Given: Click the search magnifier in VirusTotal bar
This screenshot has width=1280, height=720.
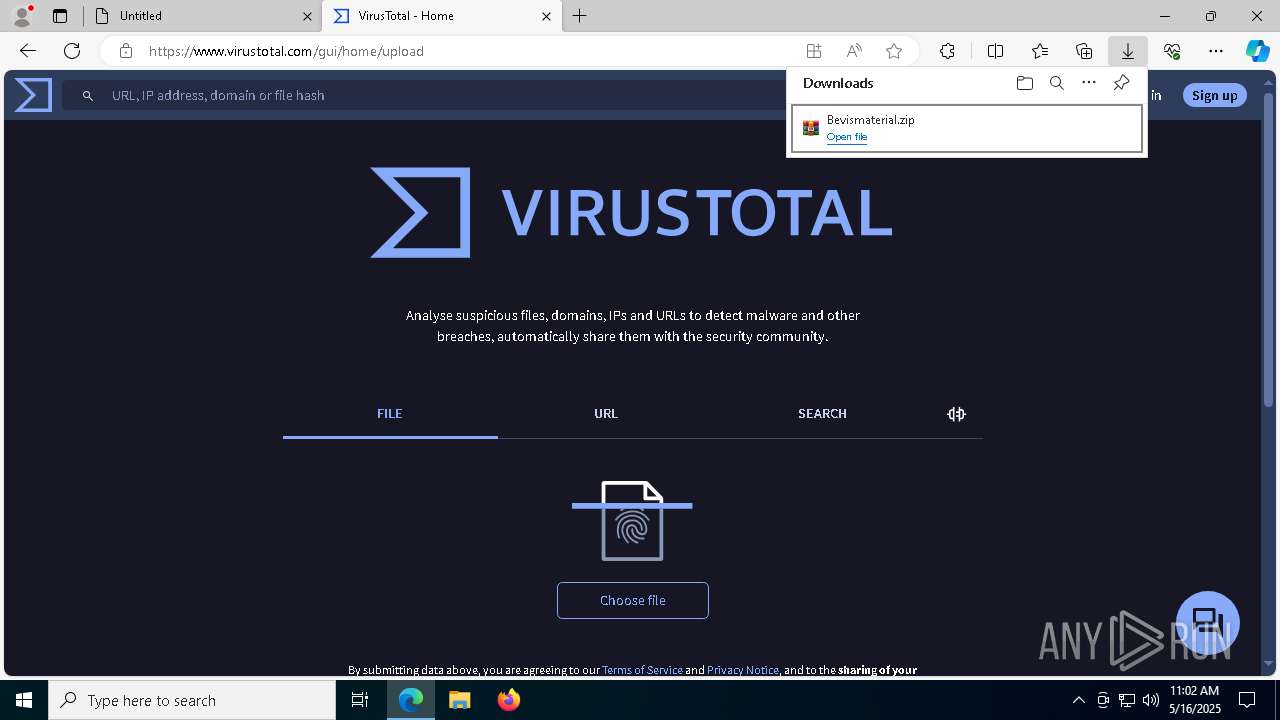Looking at the screenshot, I should (x=88, y=95).
